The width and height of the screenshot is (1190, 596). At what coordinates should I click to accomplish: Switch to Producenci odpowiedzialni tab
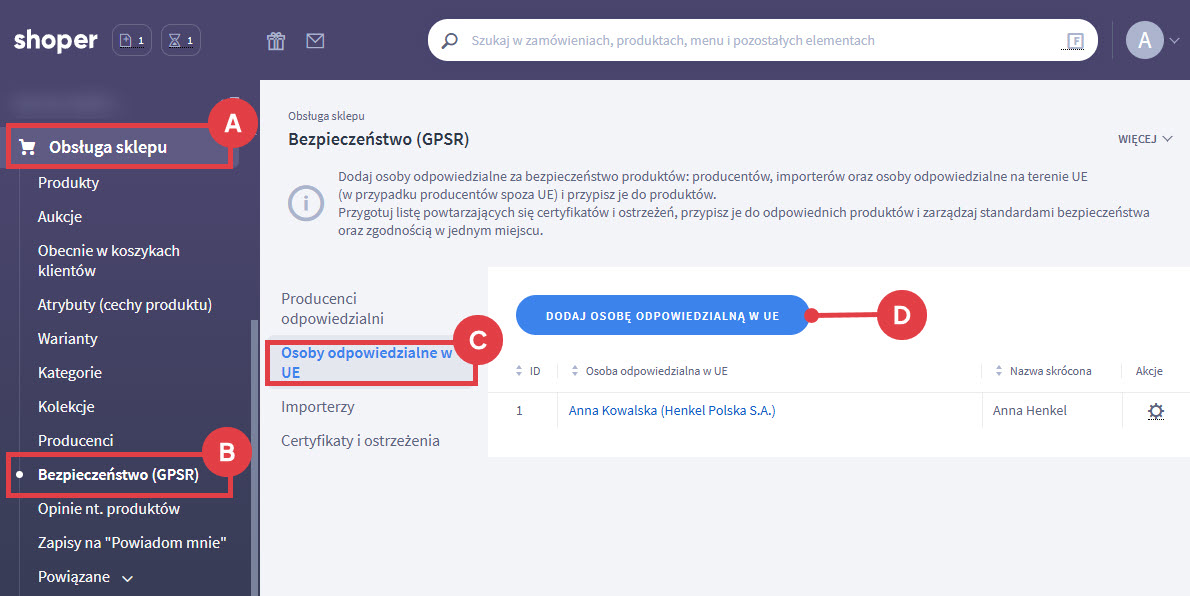coord(334,308)
